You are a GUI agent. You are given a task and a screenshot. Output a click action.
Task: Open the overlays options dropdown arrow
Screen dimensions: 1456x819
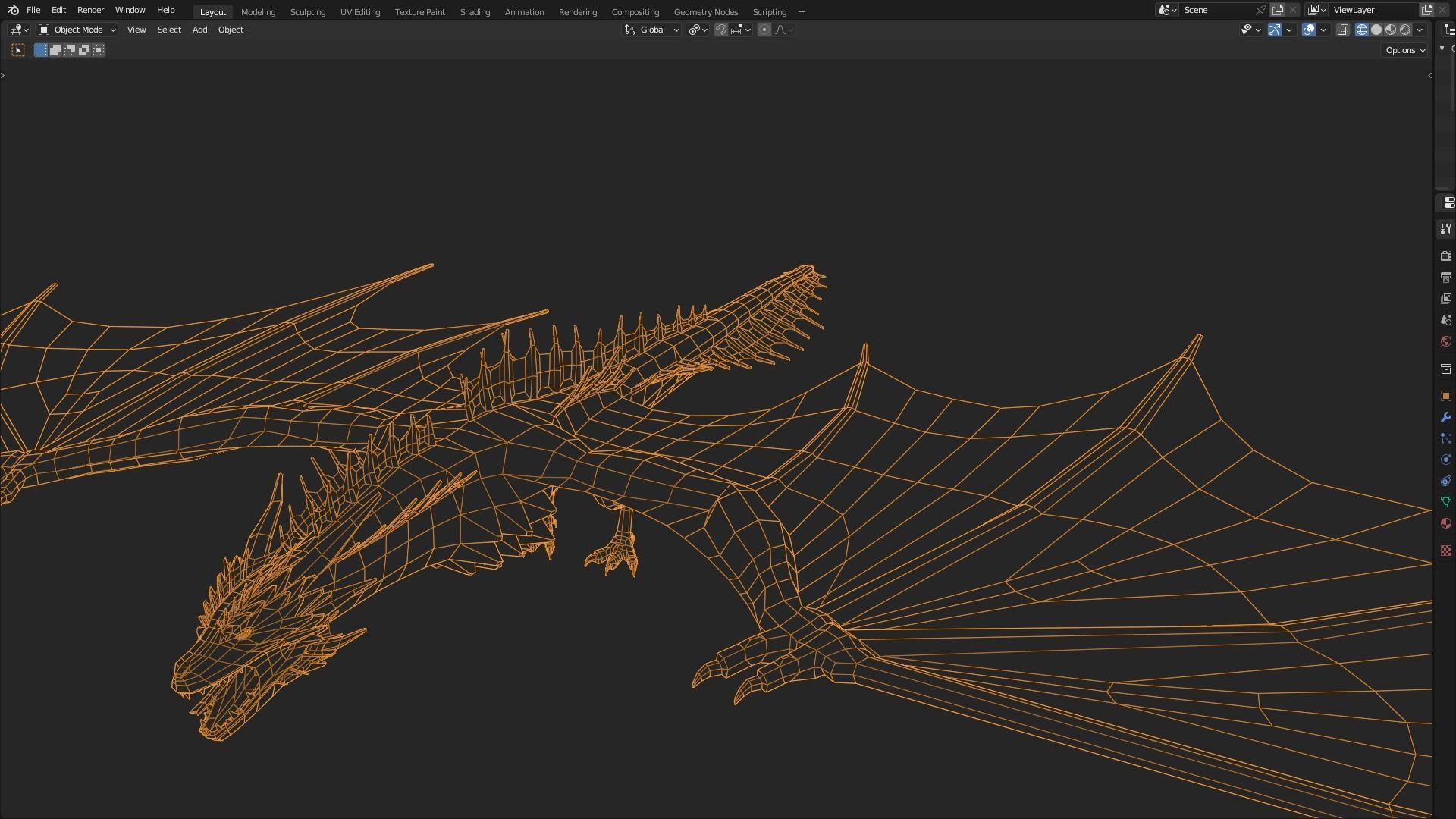point(1323,30)
